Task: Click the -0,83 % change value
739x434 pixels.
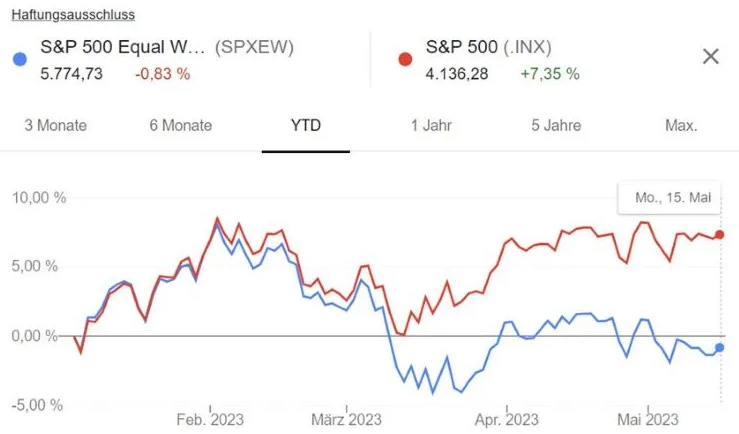Action: pos(162,73)
